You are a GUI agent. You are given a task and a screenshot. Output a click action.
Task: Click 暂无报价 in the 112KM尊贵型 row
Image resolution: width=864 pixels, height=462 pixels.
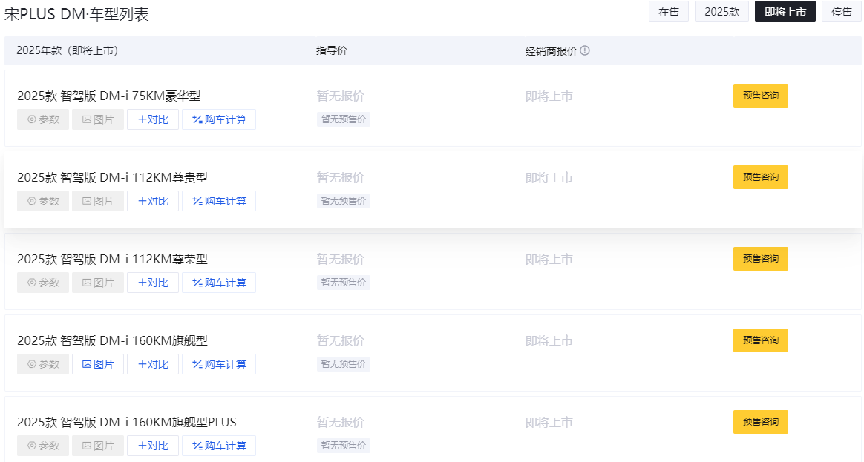[x=341, y=178]
